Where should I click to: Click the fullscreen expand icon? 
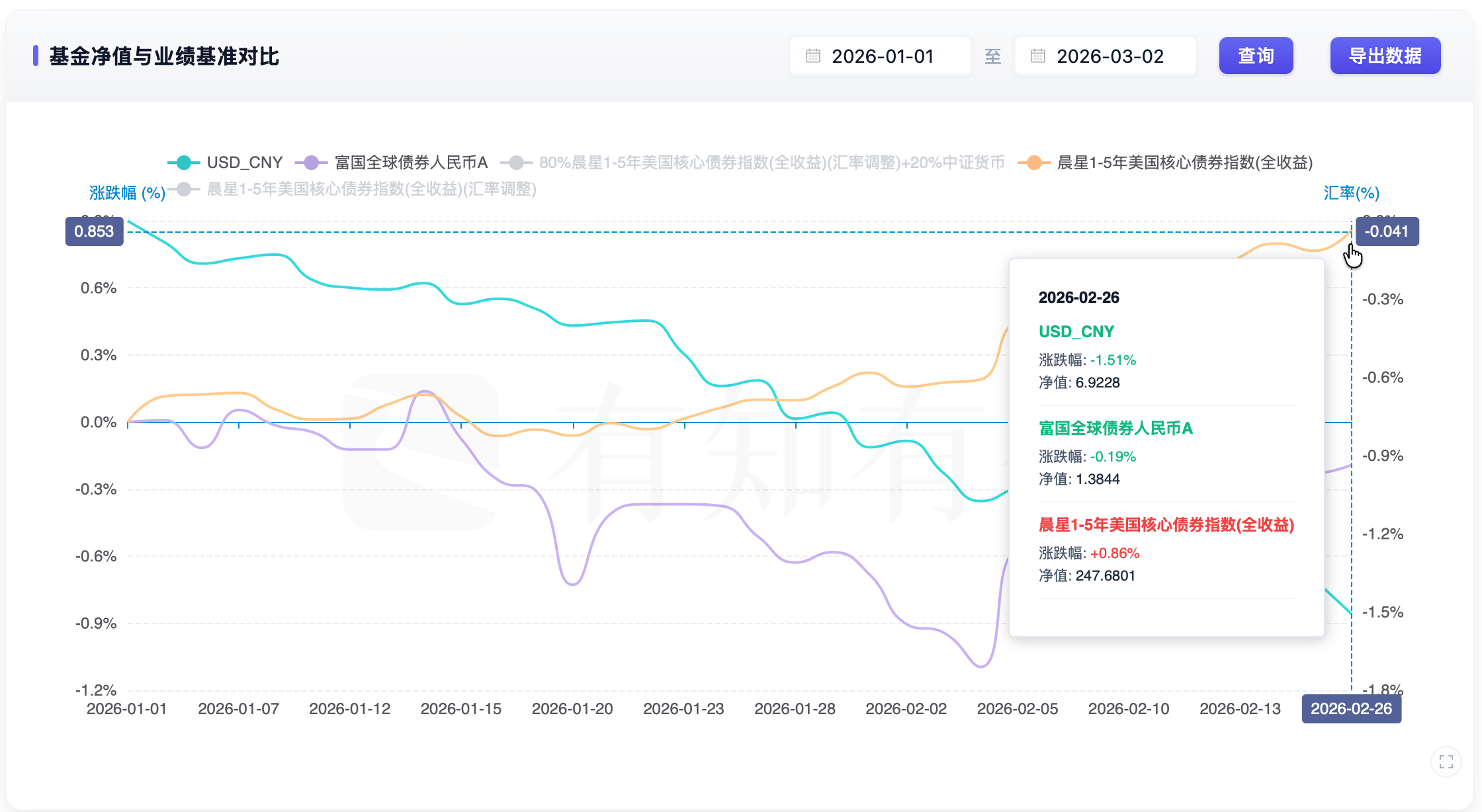[x=1446, y=762]
